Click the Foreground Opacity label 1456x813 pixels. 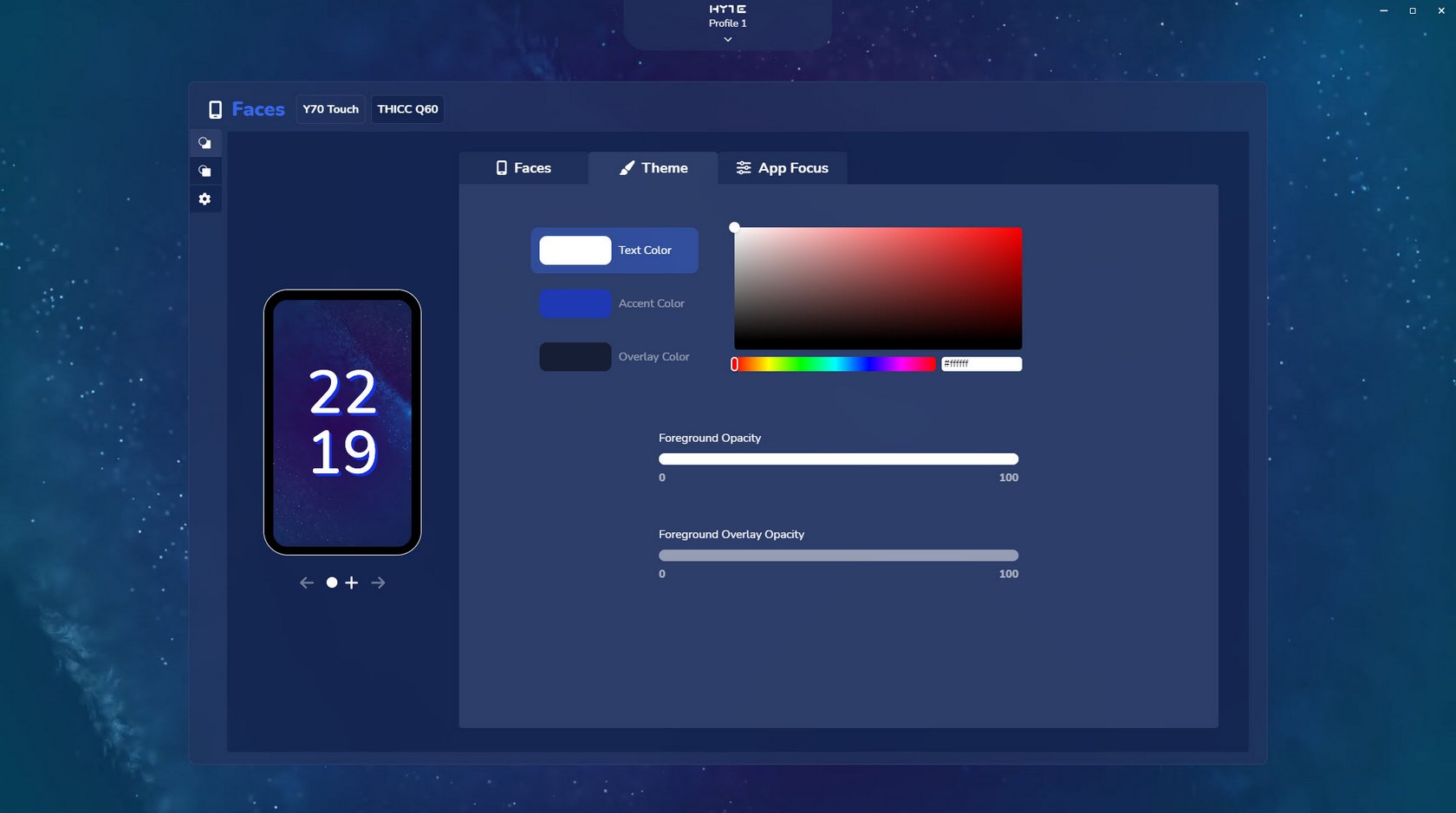point(710,438)
